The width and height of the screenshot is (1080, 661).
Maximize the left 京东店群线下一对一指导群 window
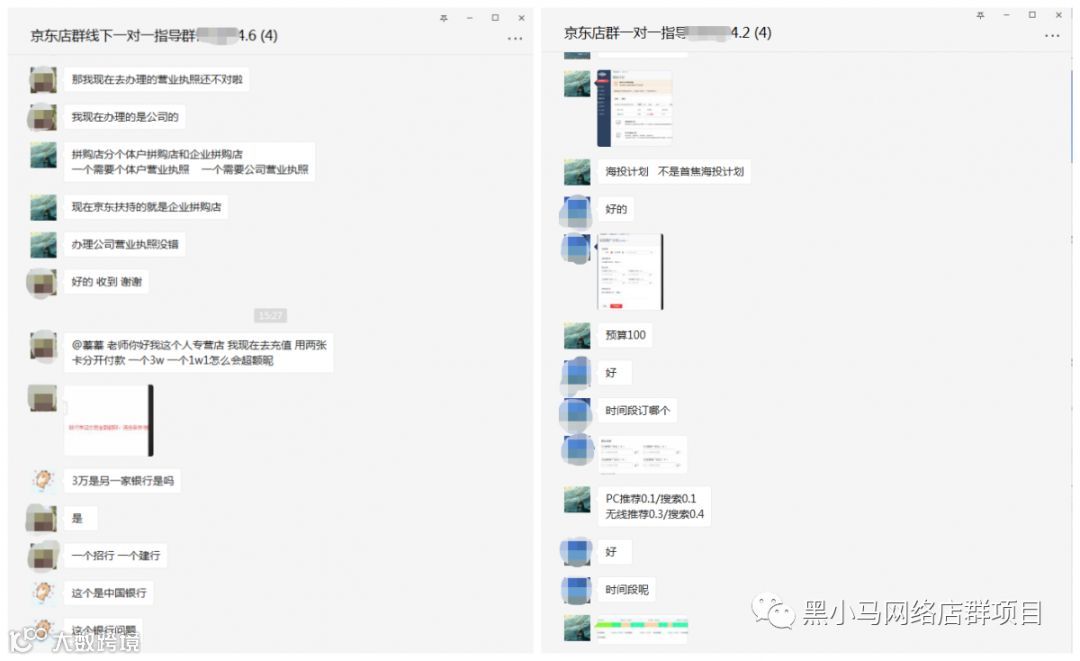click(495, 18)
